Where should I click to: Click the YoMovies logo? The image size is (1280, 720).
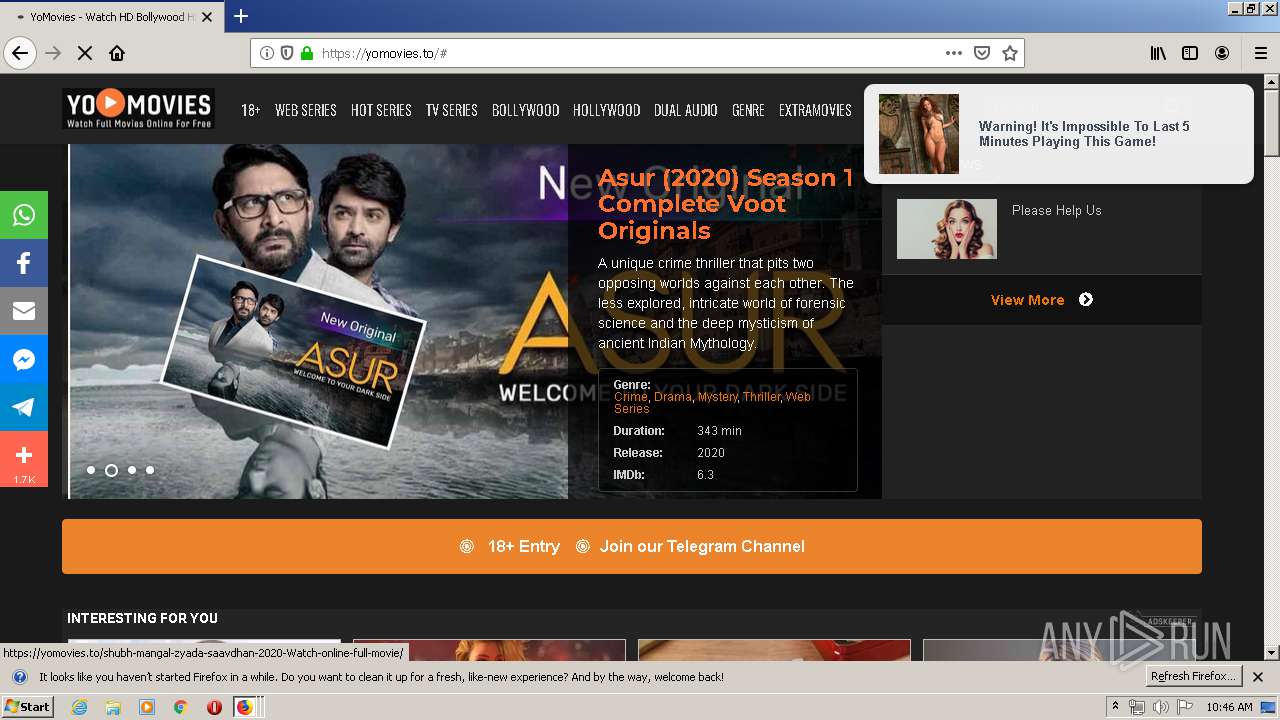138,109
